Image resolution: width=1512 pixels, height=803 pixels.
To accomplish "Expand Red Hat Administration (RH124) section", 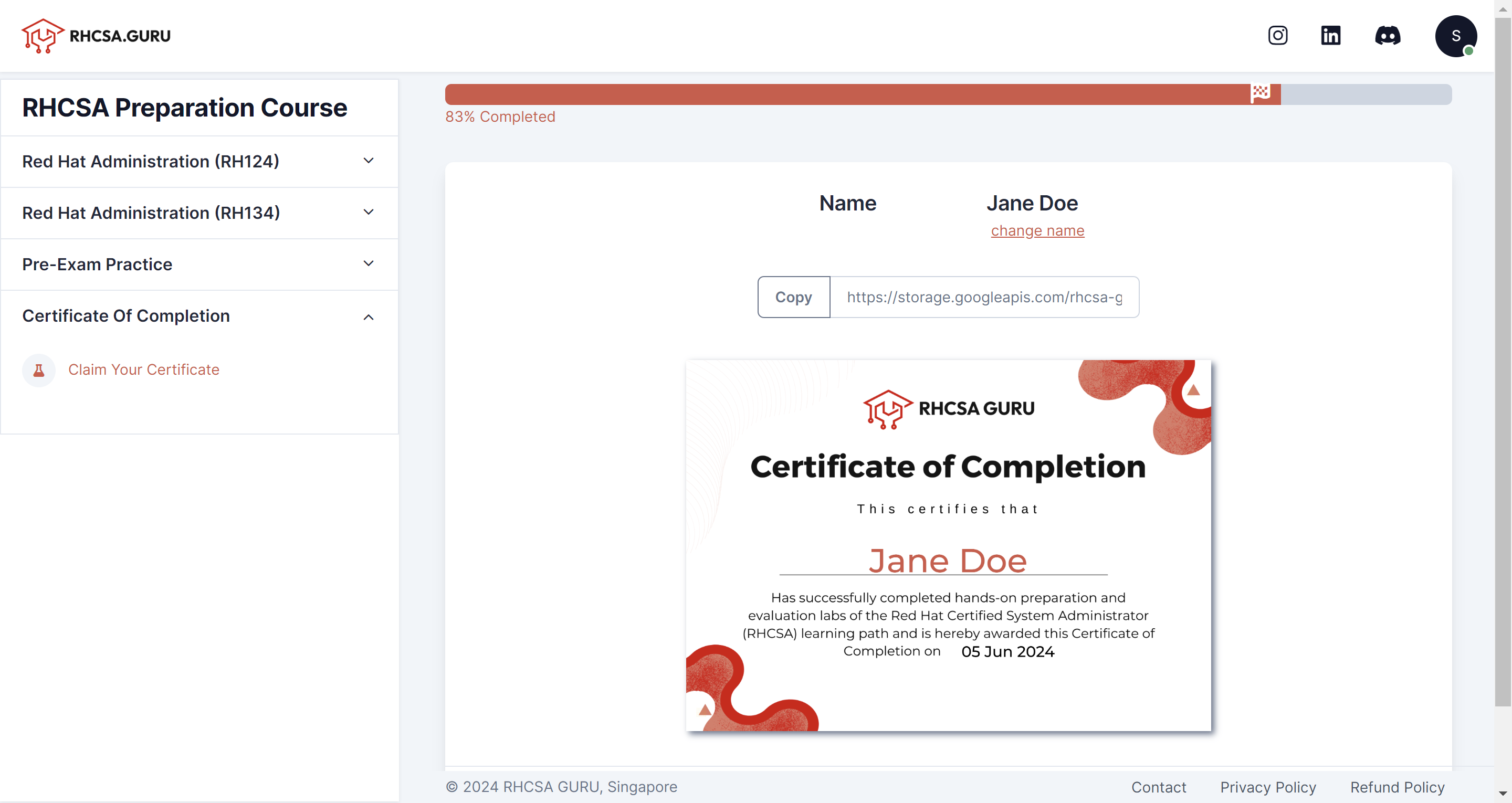I will click(x=199, y=162).
